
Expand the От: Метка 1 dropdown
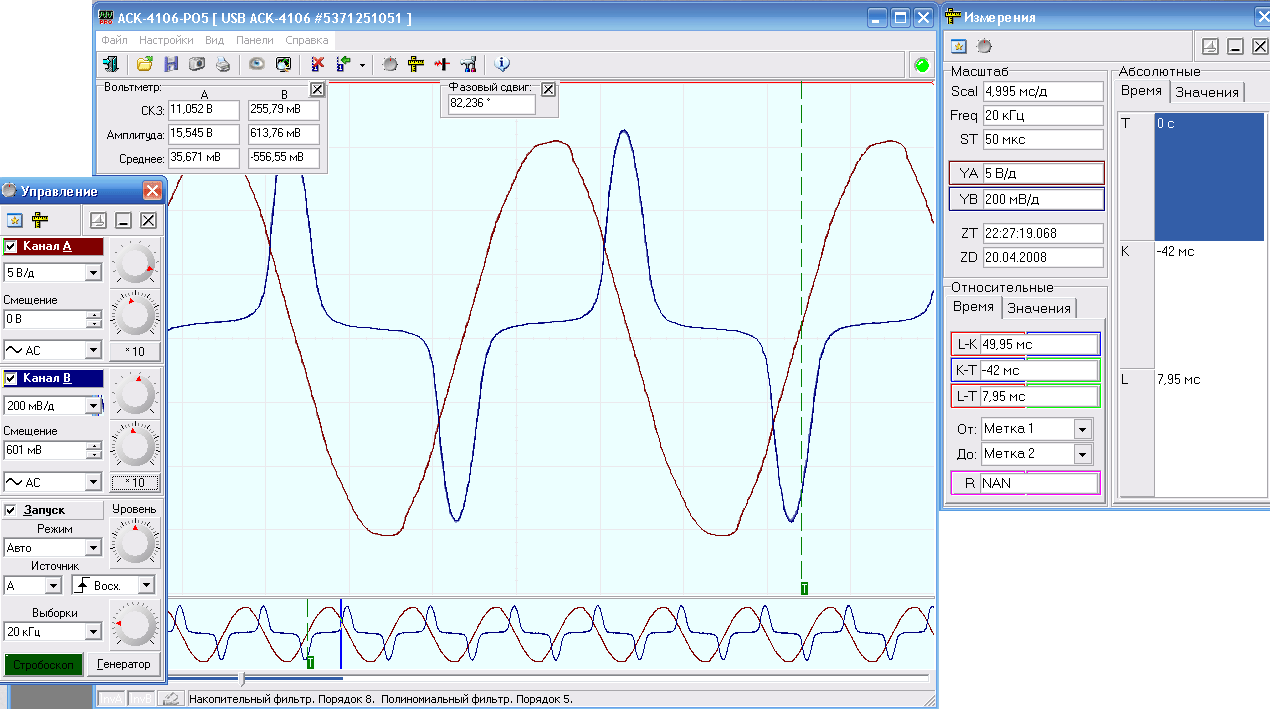click(1082, 429)
